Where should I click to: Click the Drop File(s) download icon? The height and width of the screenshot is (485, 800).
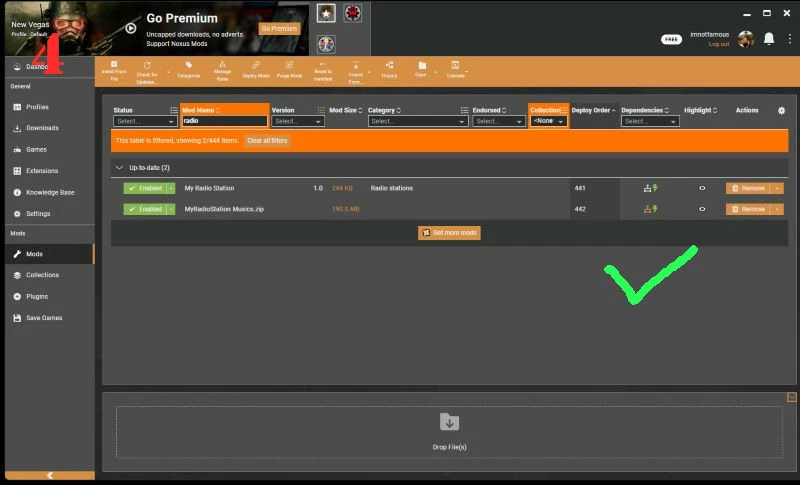pyautogui.click(x=449, y=422)
